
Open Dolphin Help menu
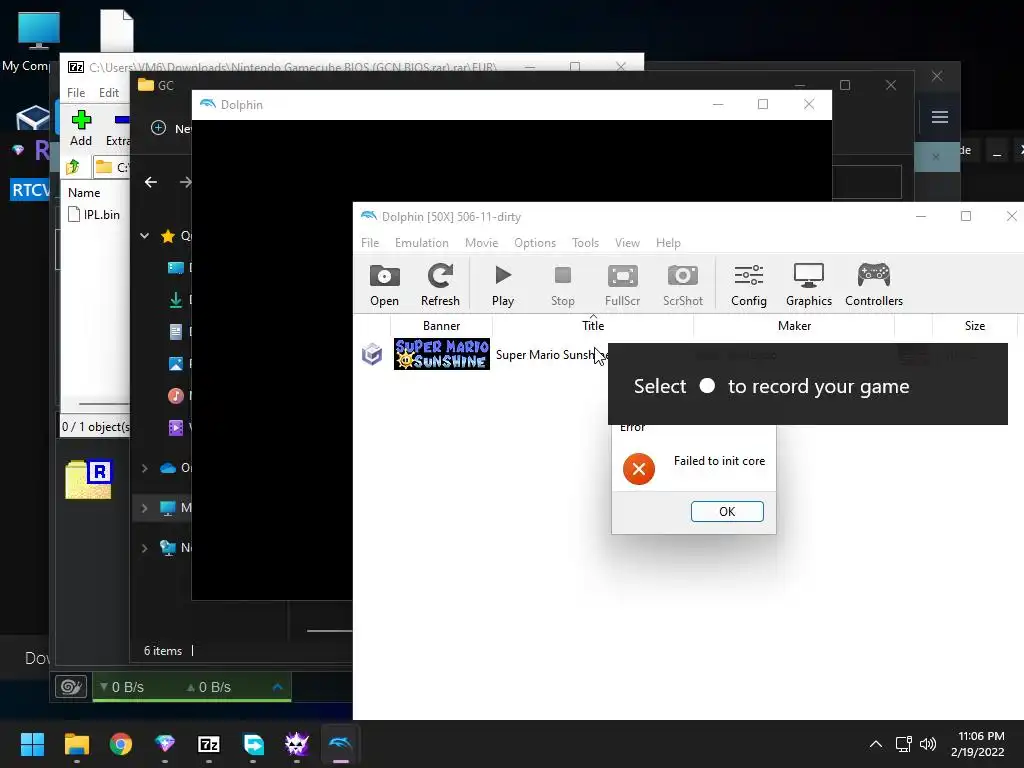click(668, 242)
